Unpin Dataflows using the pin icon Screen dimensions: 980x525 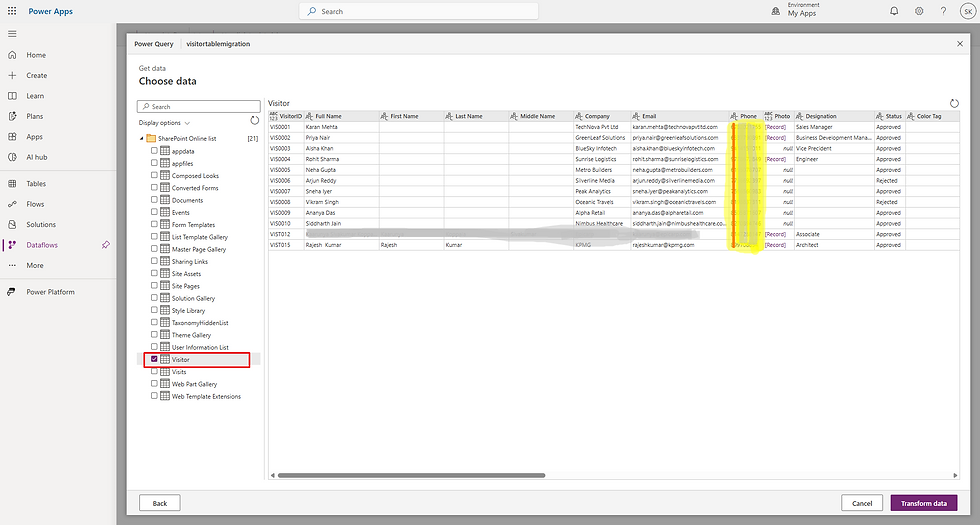pyautogui.click(x=106, y=245)
